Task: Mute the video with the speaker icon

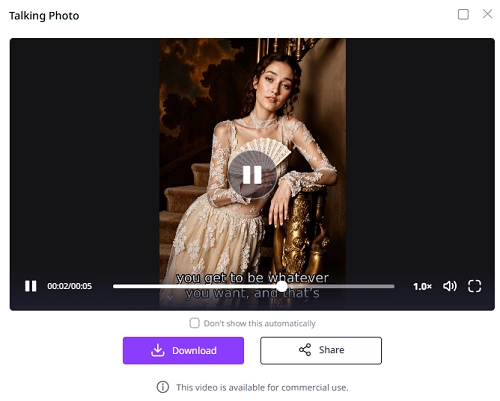Action: (x=450, y=286)
